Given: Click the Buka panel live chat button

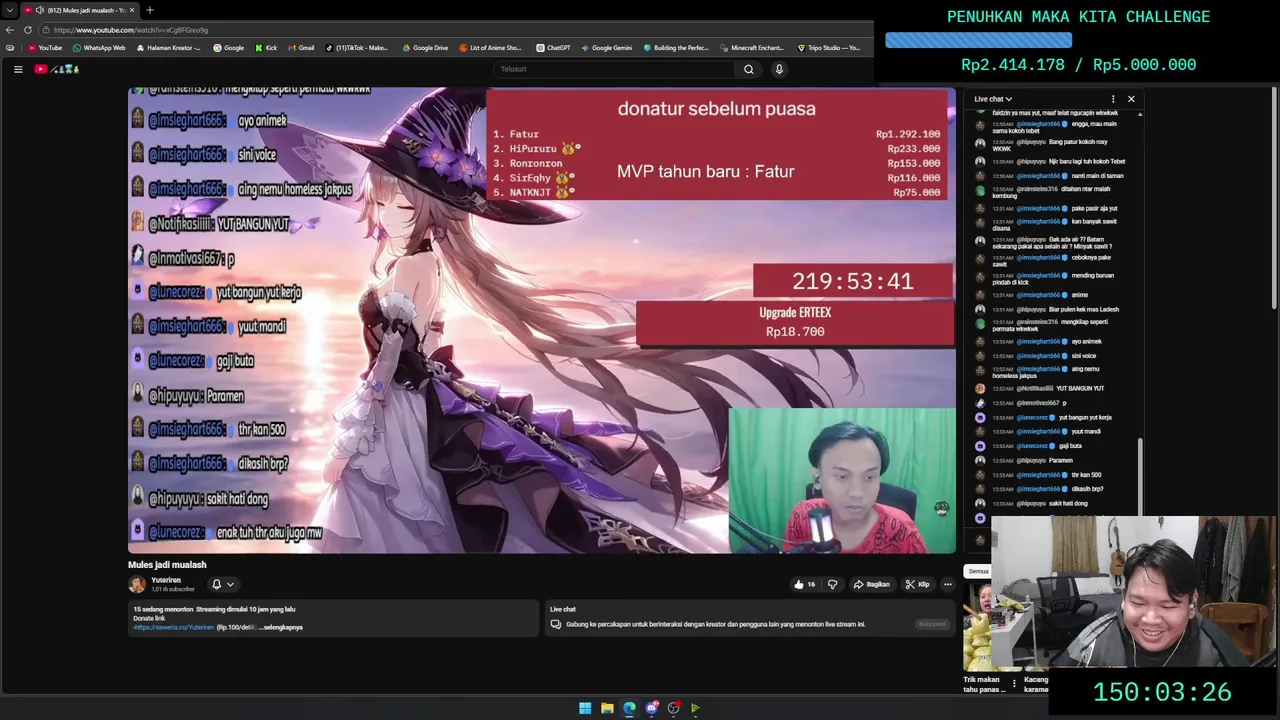Looking at the screenshot, I should coord(932,624).
